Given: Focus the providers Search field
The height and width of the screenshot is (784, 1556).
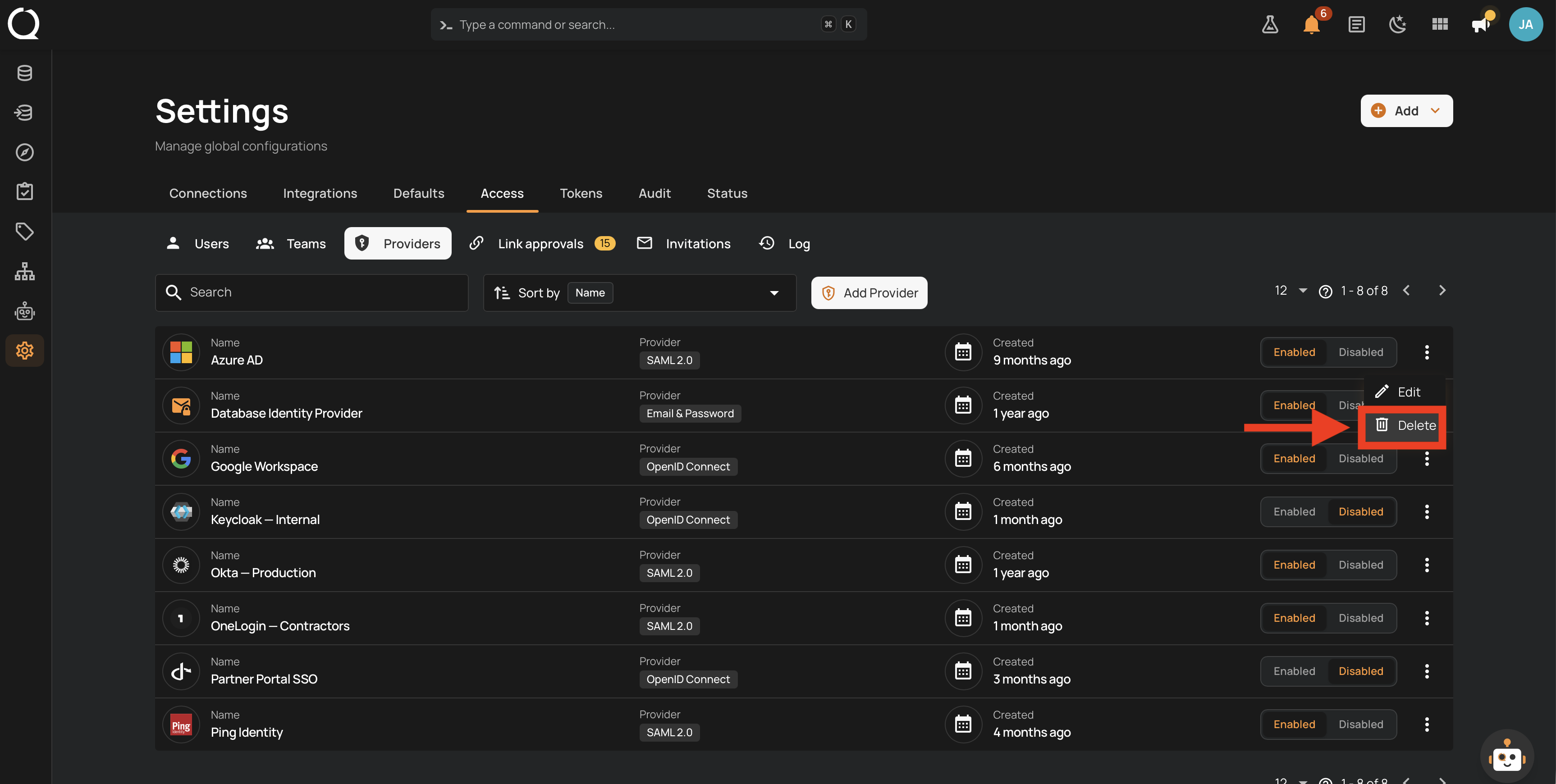Looking at the screenshot, I should point(311,293).
